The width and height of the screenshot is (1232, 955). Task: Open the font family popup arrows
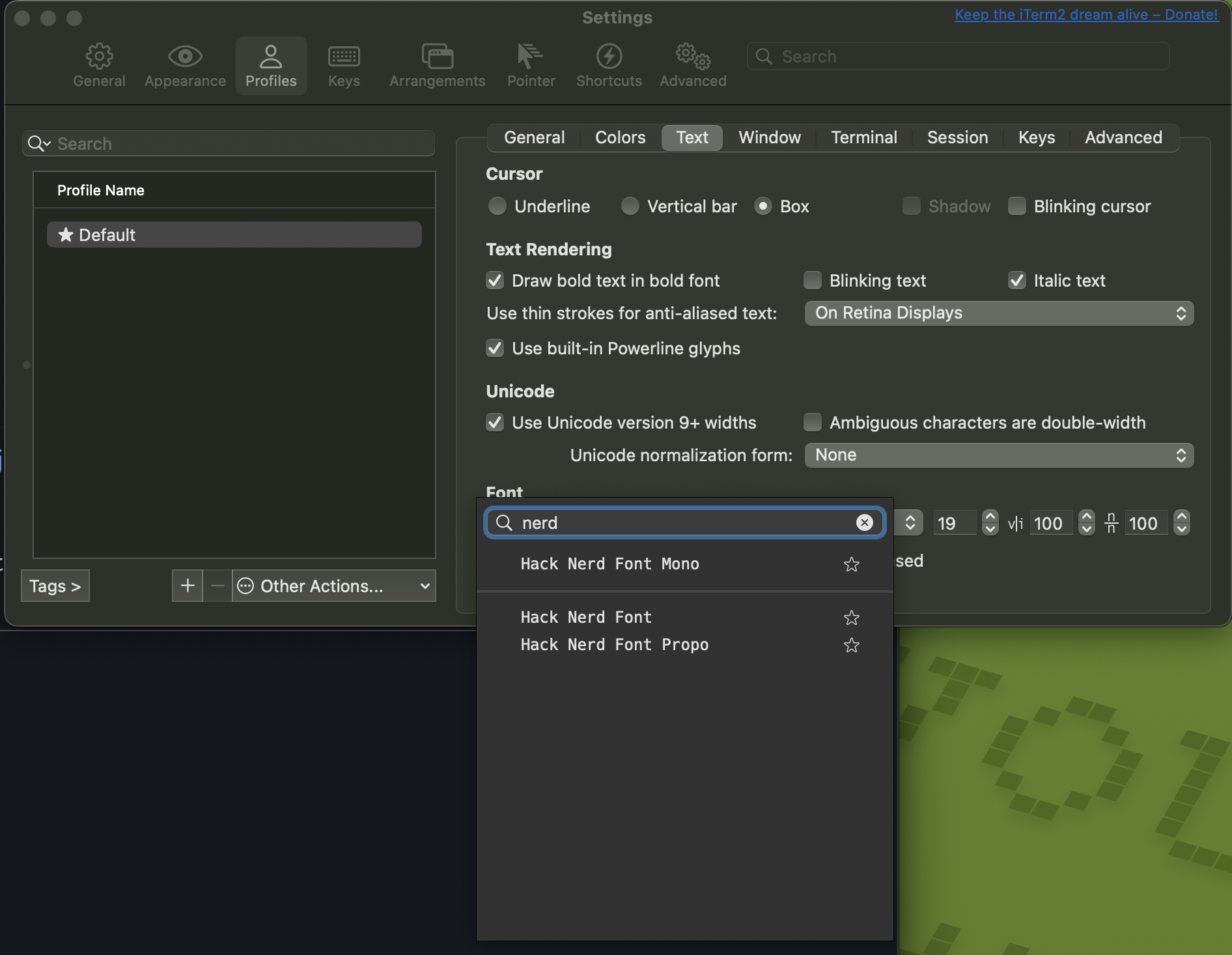[x=910, y=522]
